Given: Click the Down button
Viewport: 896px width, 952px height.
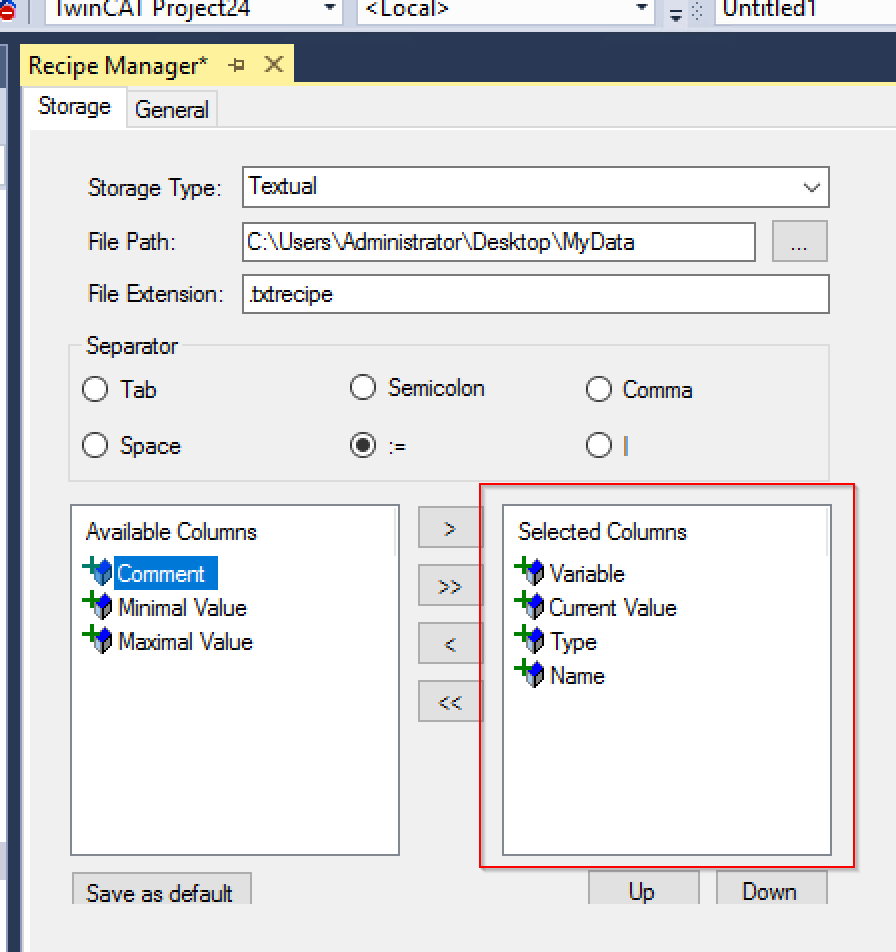Looking at the screenshot, I should coord(772,889).
